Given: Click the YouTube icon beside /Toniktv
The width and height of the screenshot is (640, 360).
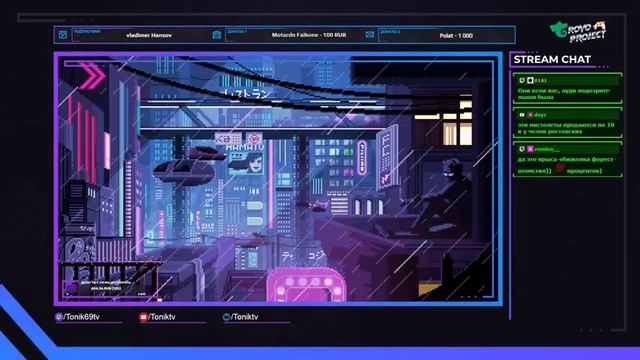Looking at the screenshot, I should point(143,317).
